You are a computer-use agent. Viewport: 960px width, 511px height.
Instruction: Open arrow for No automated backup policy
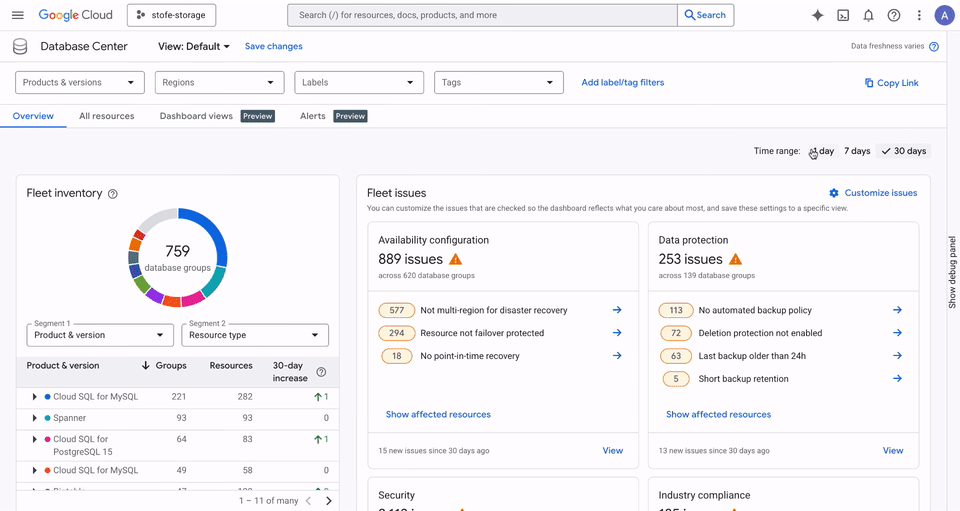pyautogui.click(x=898, y=310)
